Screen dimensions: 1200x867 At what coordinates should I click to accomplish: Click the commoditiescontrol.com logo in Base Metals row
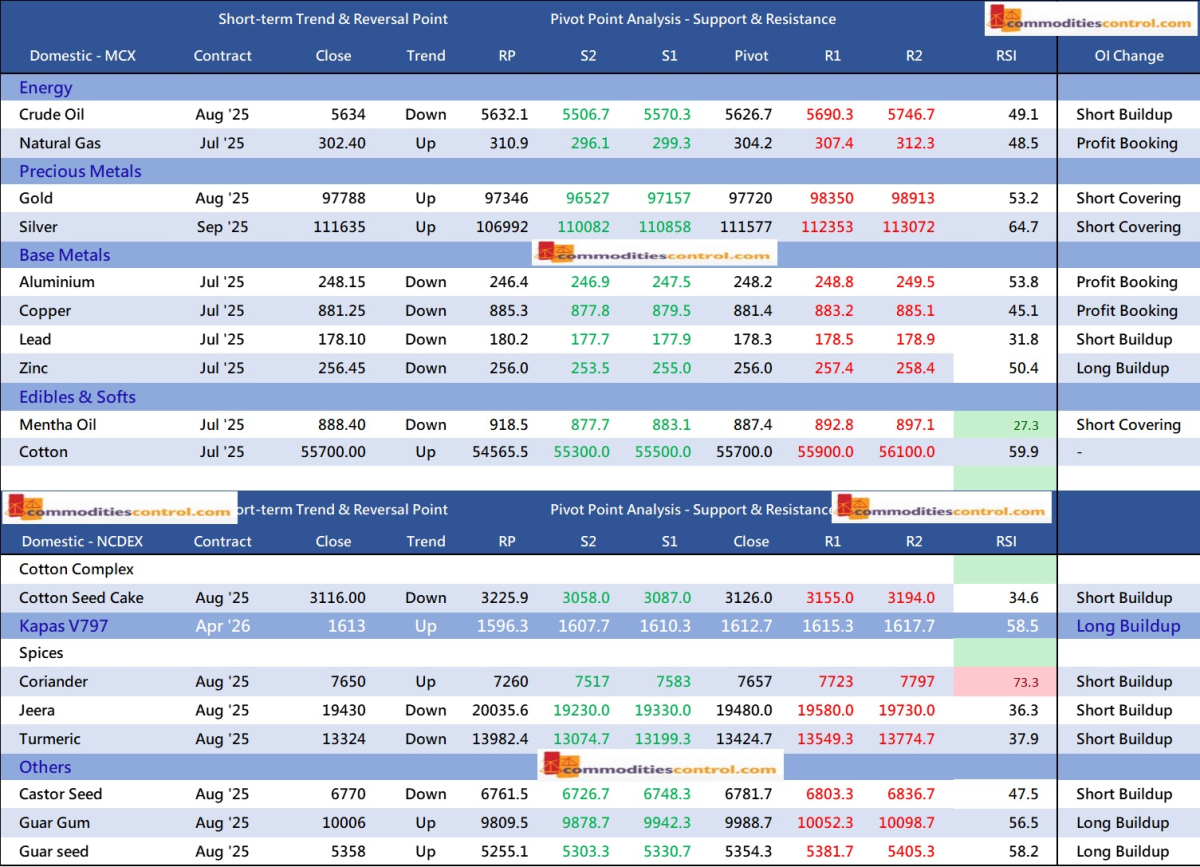(655, 255)
